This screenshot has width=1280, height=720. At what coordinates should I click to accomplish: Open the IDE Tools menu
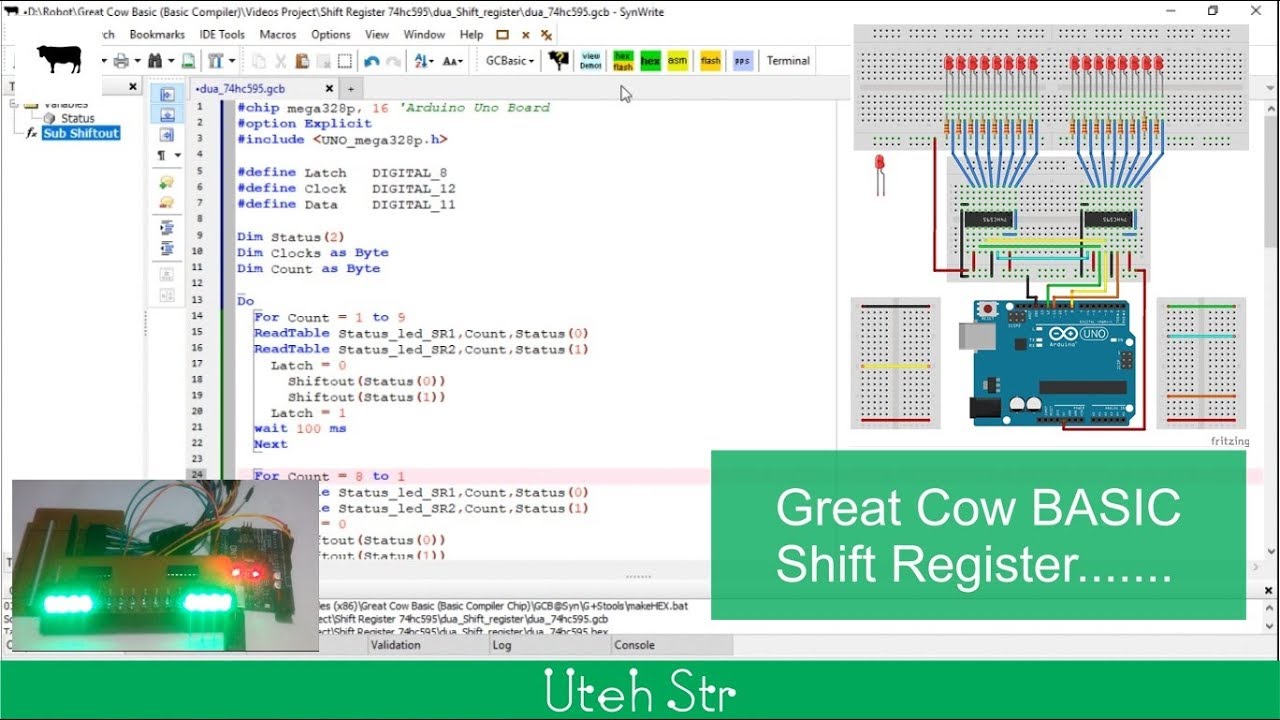click(x=222, y=34)
